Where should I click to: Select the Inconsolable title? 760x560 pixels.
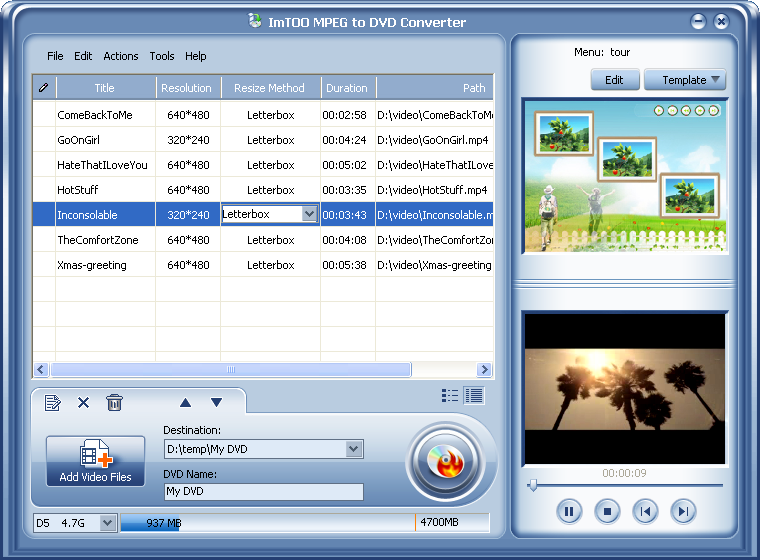87,215
